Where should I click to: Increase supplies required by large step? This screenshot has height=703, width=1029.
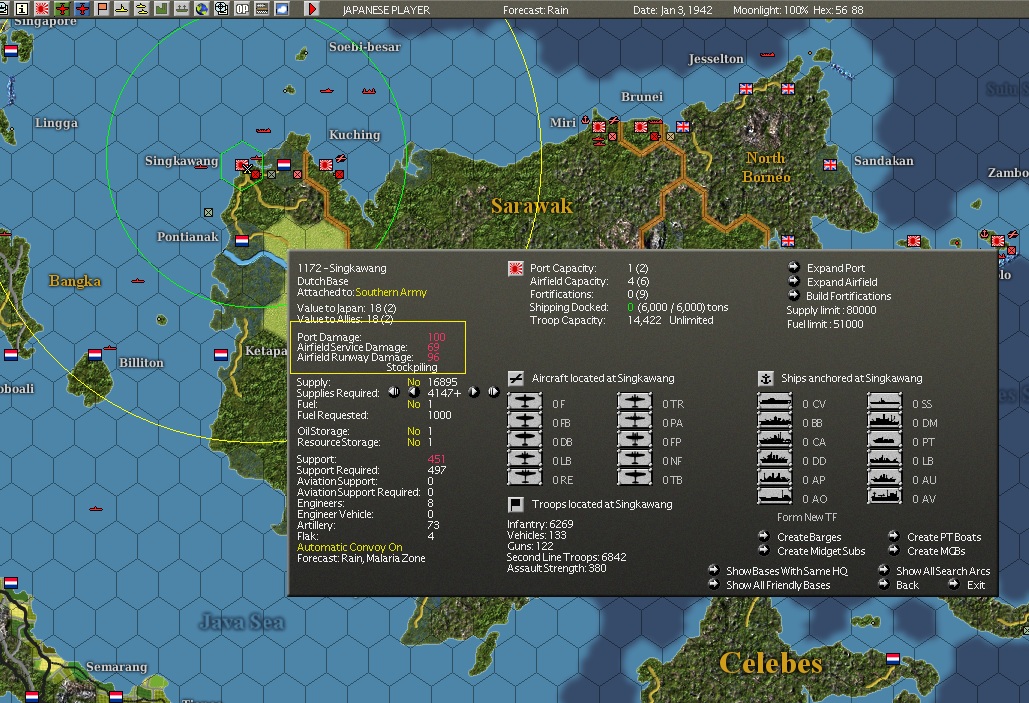pyautogui.click(x=493, y=392)
